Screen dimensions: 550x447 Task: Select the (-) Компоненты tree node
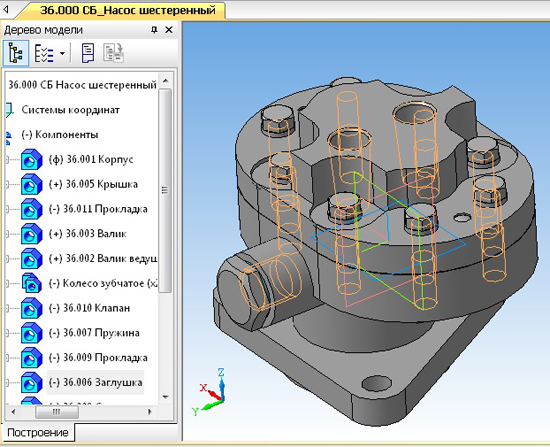(60, 135)
